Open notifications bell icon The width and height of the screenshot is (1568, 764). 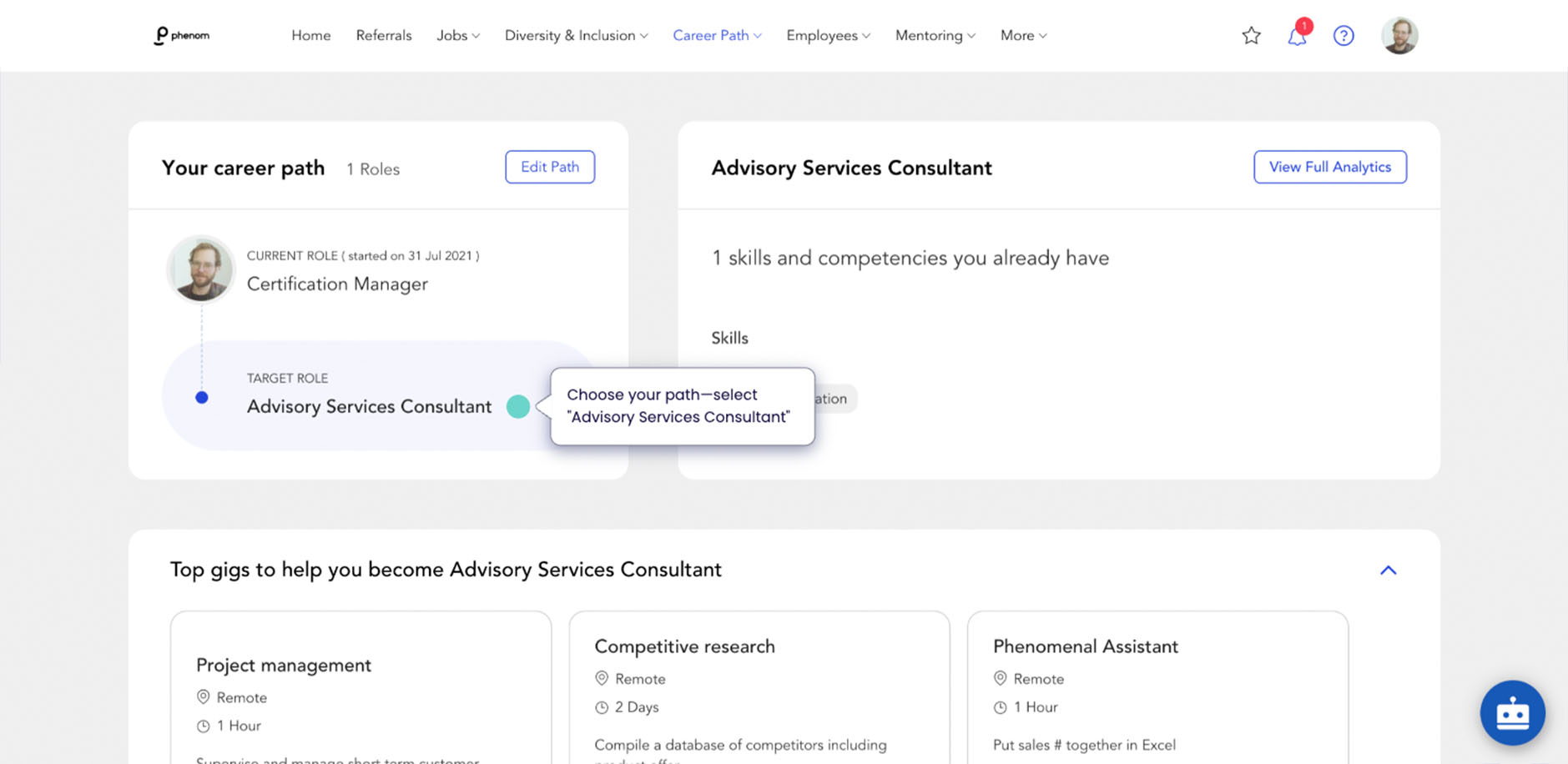(x=1298, y=35)
